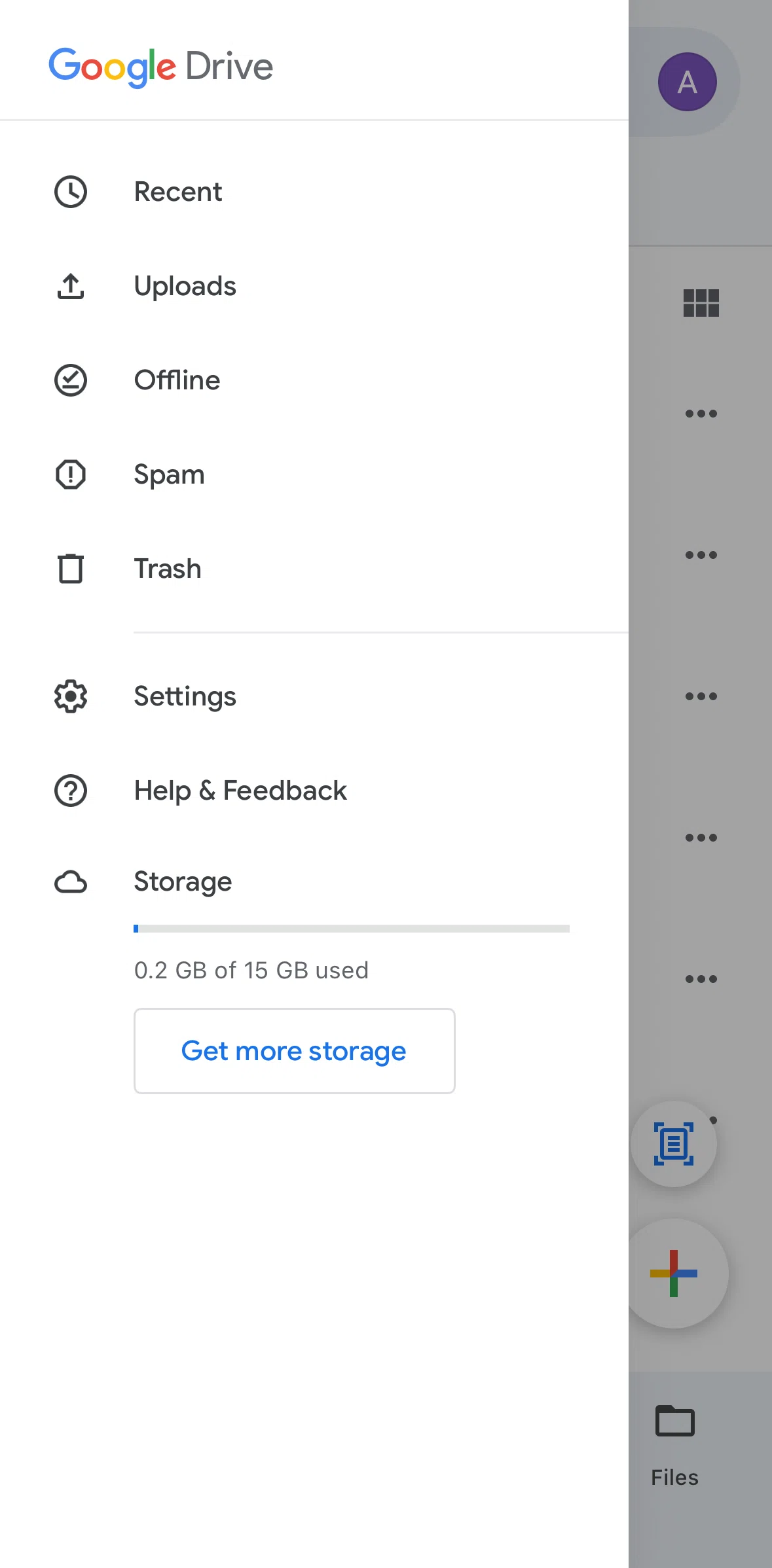Open Help & Feedback

(x=314, y=791)
